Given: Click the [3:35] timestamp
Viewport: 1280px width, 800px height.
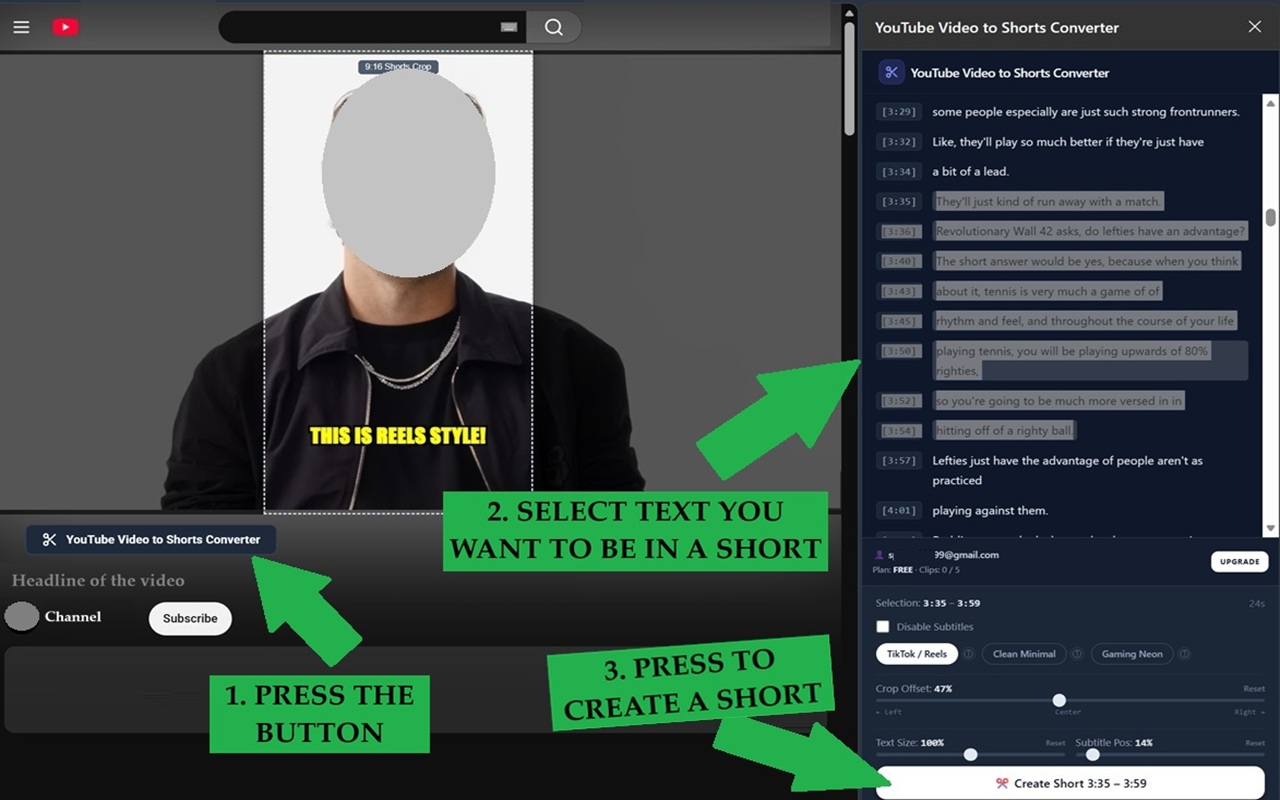Looking at the screenshot, I should click(897, 202).
